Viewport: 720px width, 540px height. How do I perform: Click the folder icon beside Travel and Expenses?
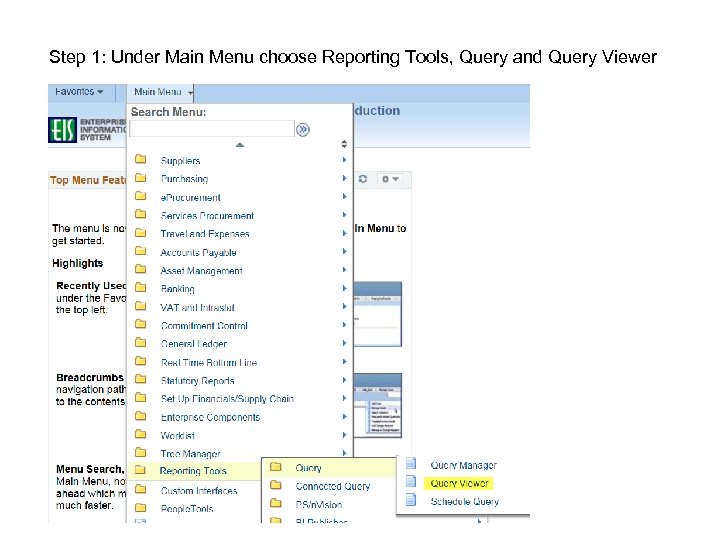[x=141, y=233]
